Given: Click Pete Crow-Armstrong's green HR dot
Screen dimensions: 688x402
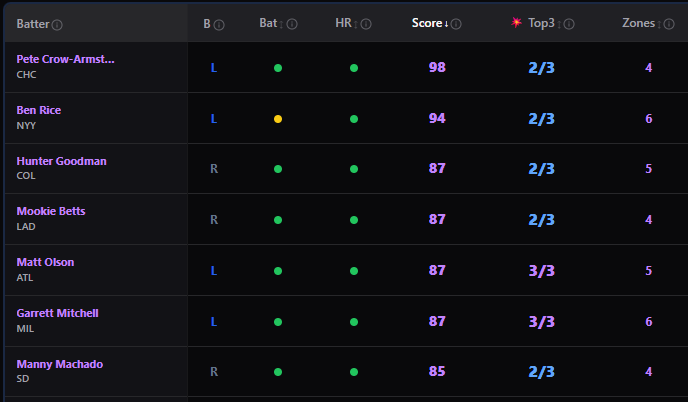Looking at the screenshot, I should 354,68.
